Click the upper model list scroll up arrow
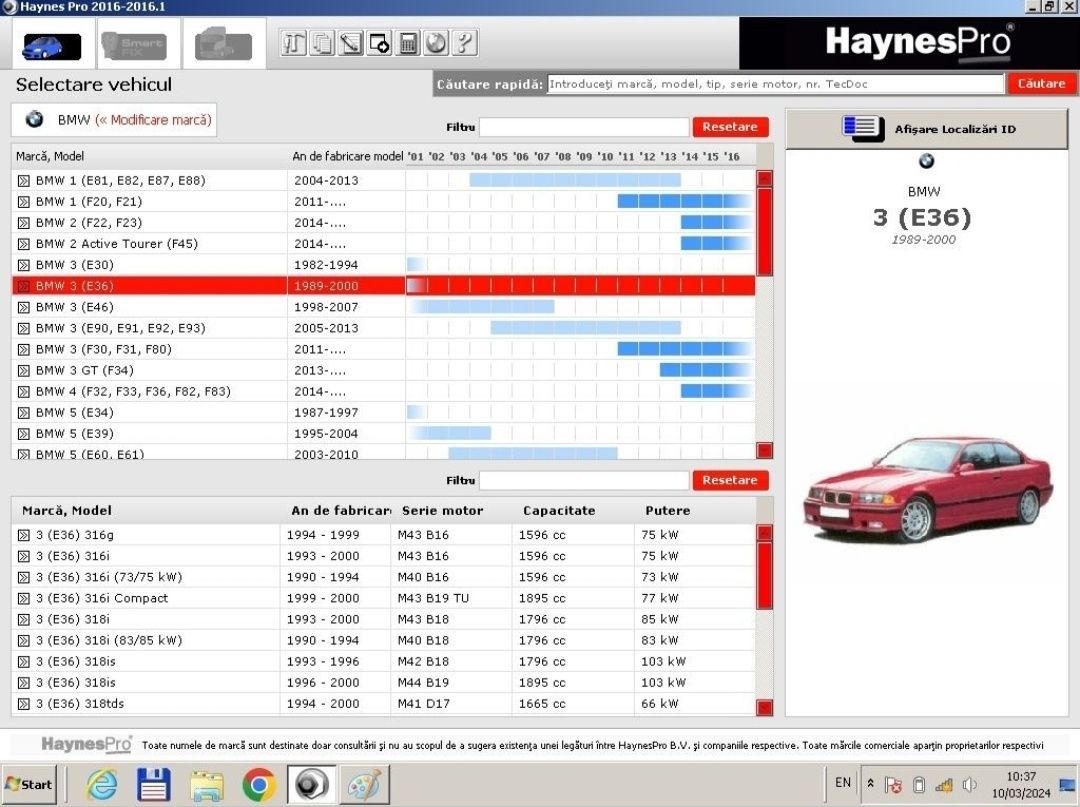This screenshot has width=1080, height=807. [x=765, y=178]
